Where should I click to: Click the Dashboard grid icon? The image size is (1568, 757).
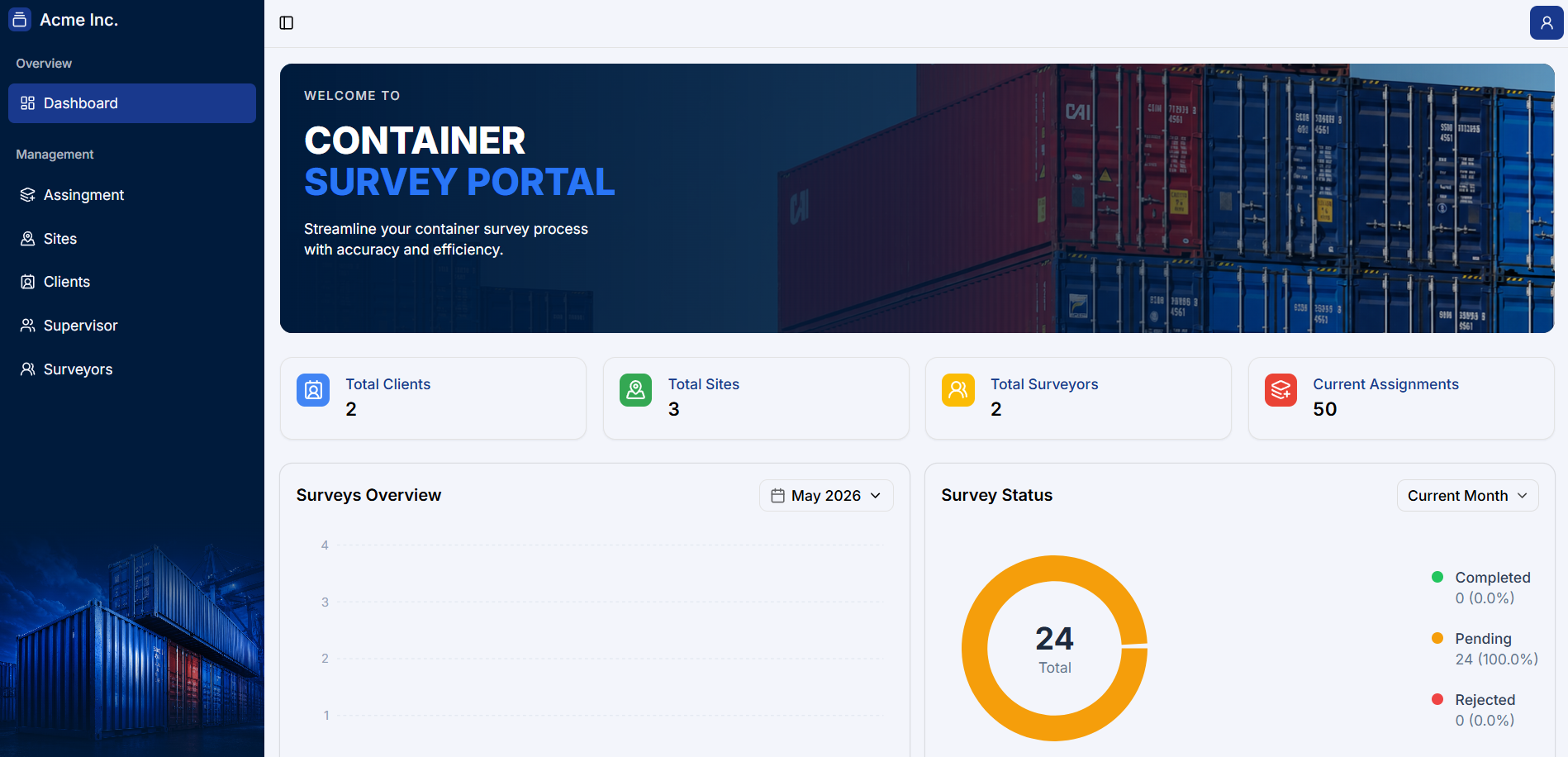27,103
